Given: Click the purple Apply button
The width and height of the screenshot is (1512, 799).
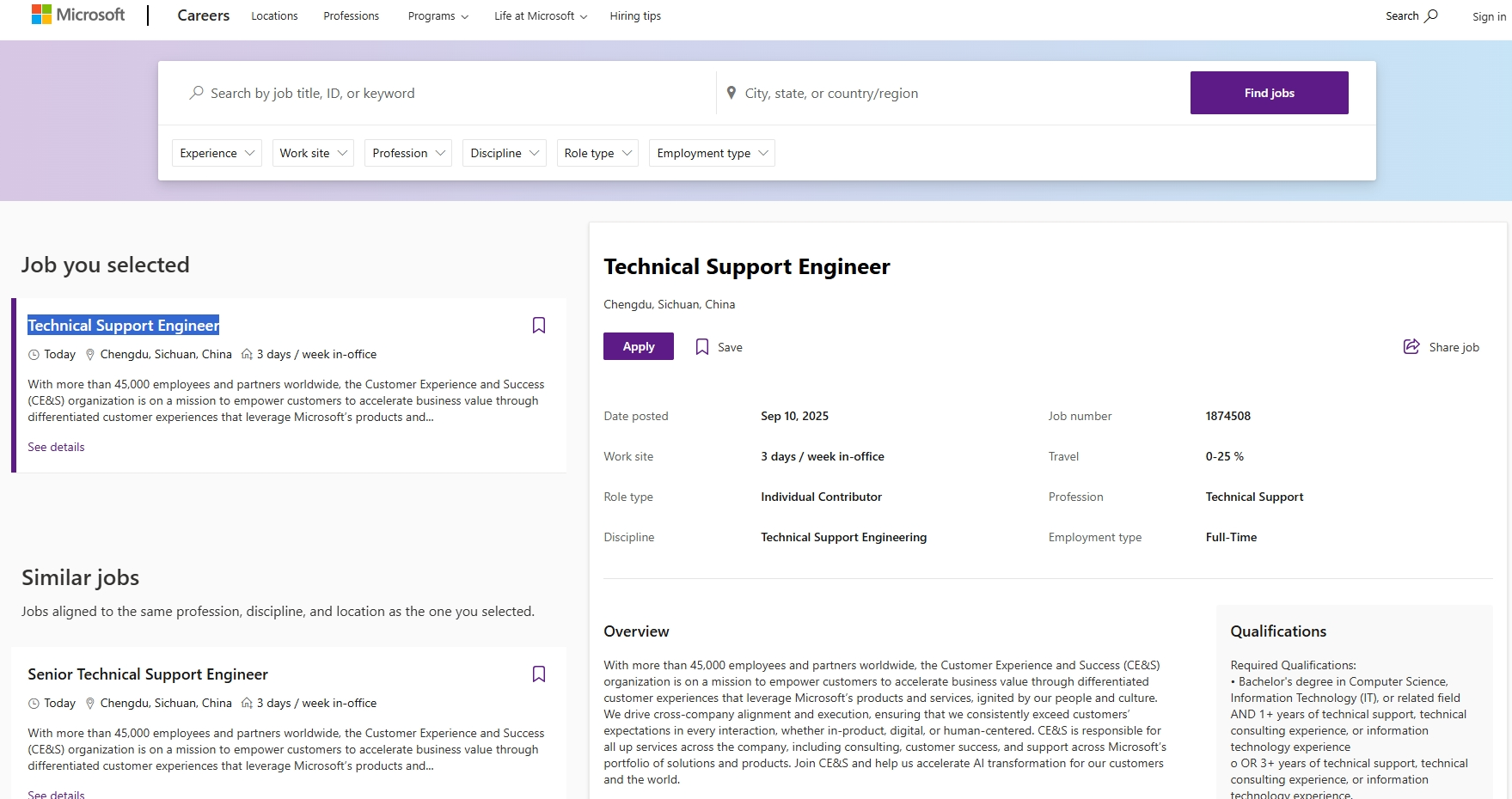Looking at the screenshot, I should pos(638,346).
